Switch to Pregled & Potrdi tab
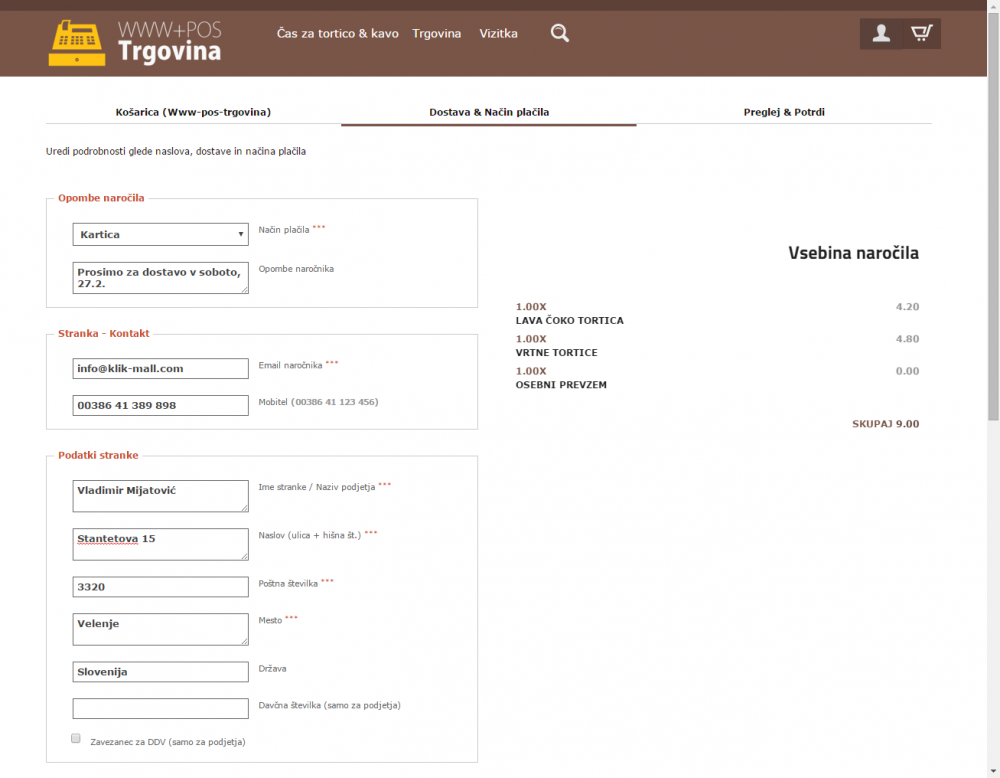The height and width of the screenshot is (778, 1000). click(783, 112)
